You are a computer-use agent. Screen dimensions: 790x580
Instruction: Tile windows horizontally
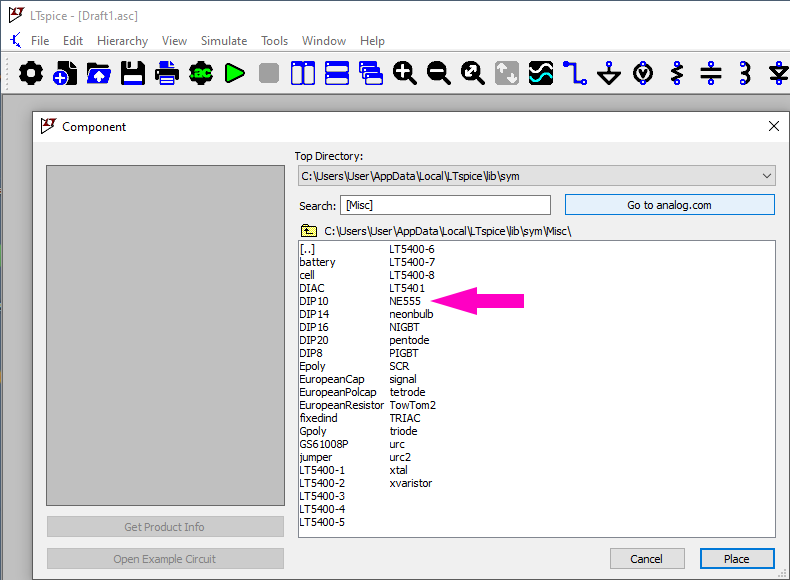337,74
